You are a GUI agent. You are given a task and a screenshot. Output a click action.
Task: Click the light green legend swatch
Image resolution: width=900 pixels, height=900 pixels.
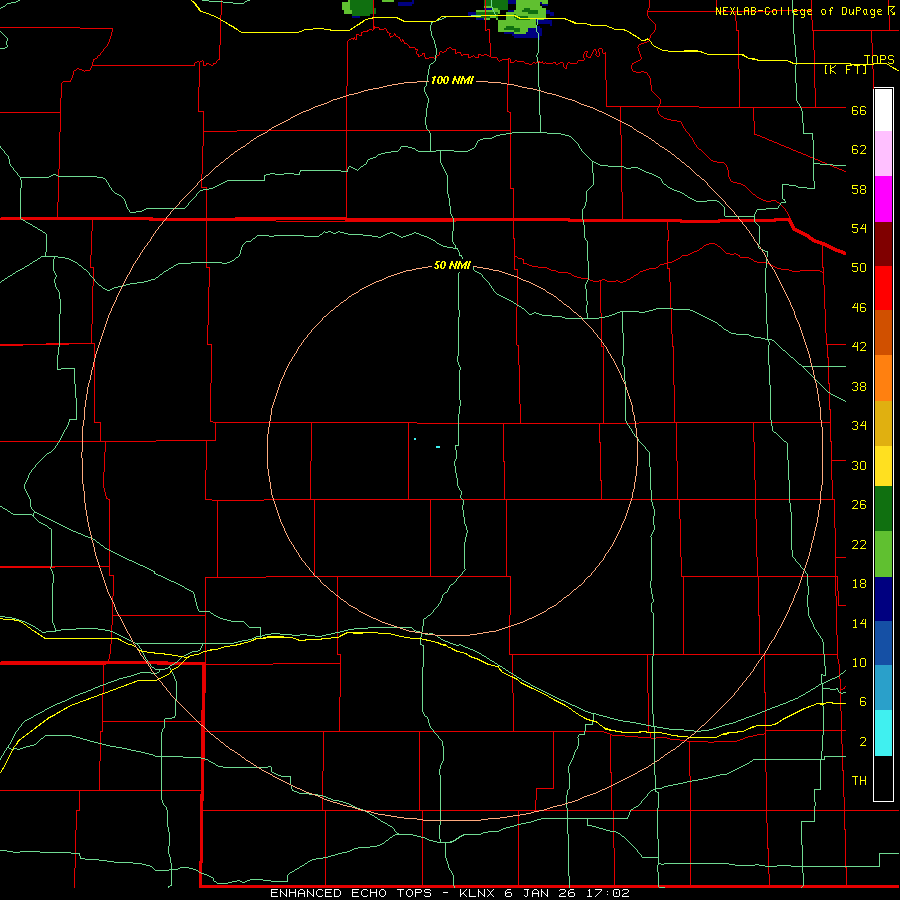[x=883, y=554]
